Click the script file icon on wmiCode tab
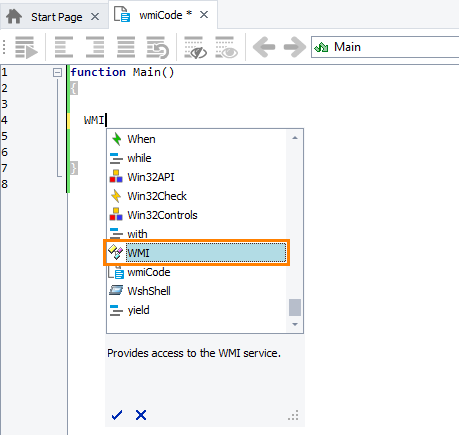 coord(122,14)
